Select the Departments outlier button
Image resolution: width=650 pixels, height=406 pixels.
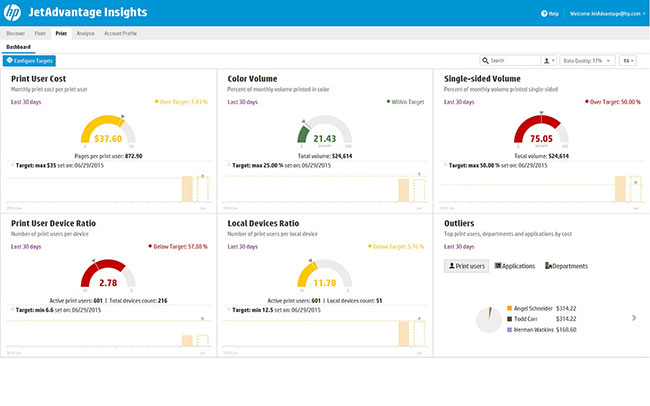(x=566, y=266)
